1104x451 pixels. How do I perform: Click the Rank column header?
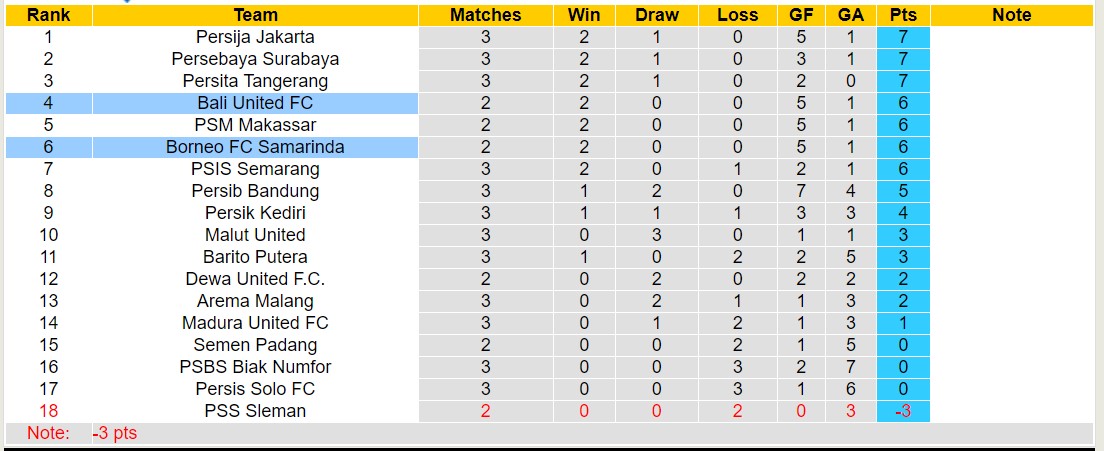click(x=48, y=15)
